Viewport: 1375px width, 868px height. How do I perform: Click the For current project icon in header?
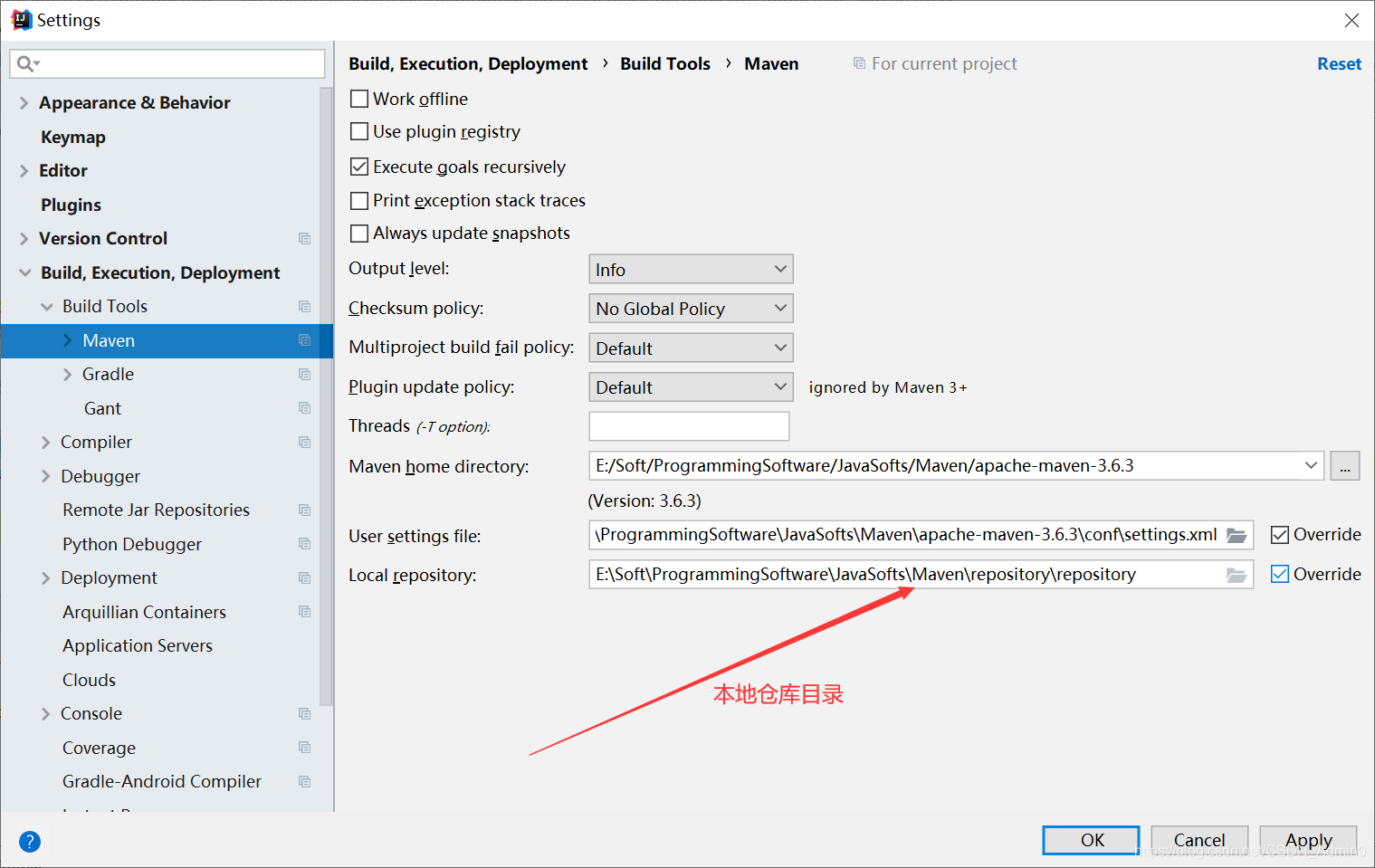pyautogui.click(x=859, y=63)
